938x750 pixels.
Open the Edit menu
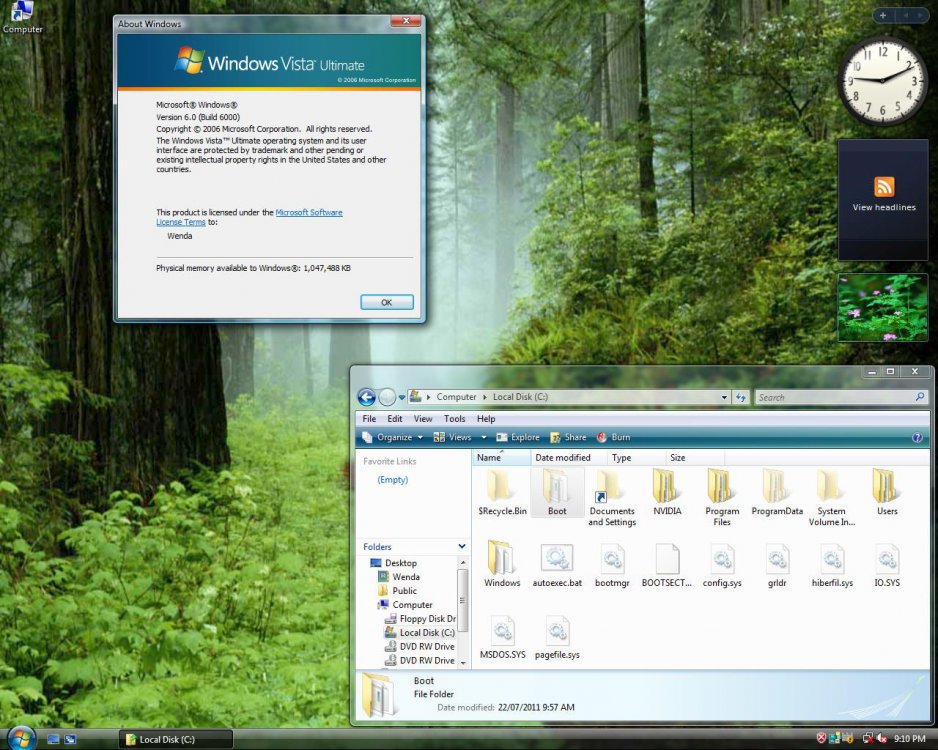click(x=395, y=419)
